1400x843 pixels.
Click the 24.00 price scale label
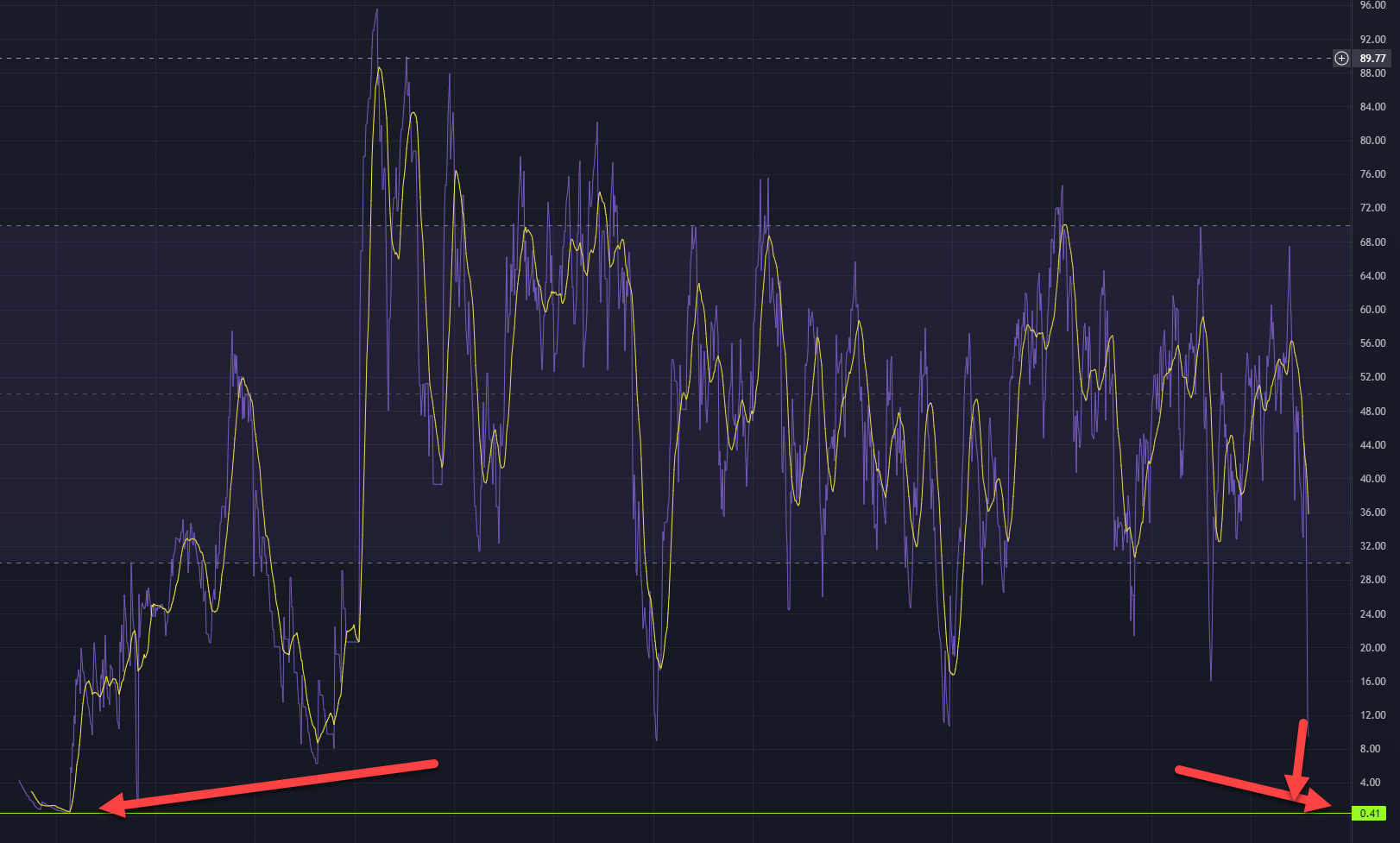coord(1372,614)
